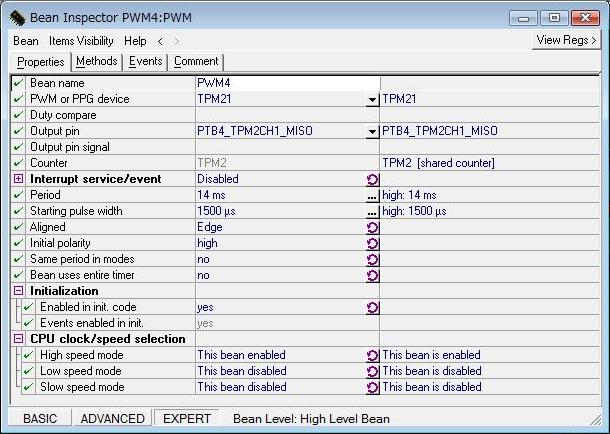Click the green check mark beside Output pin

(18, 131)
